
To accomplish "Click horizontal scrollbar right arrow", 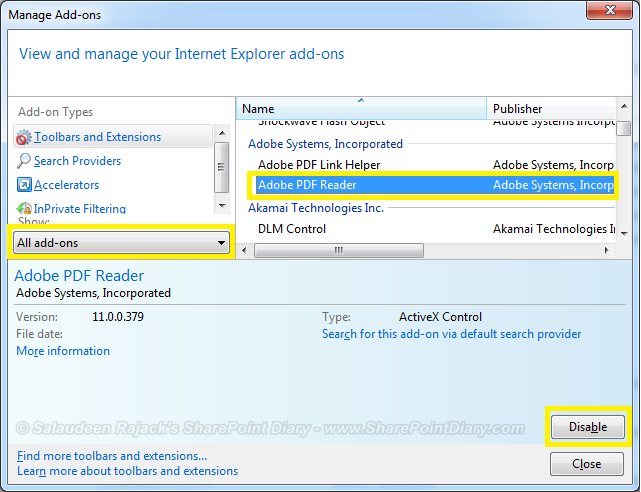I will [607, 250].
